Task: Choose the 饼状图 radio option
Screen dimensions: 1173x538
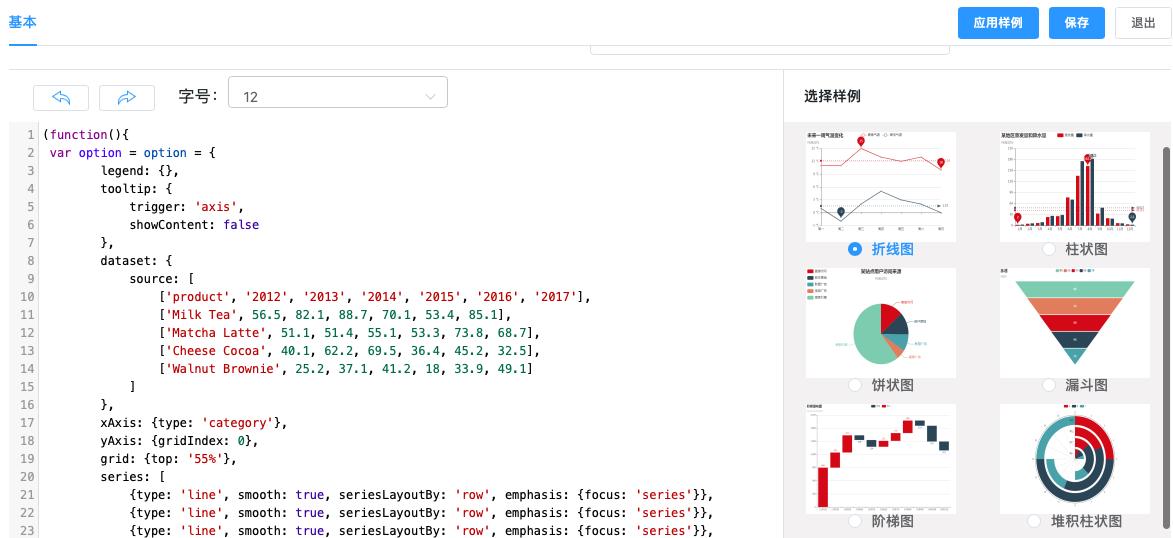Action: tap(855, 385)
